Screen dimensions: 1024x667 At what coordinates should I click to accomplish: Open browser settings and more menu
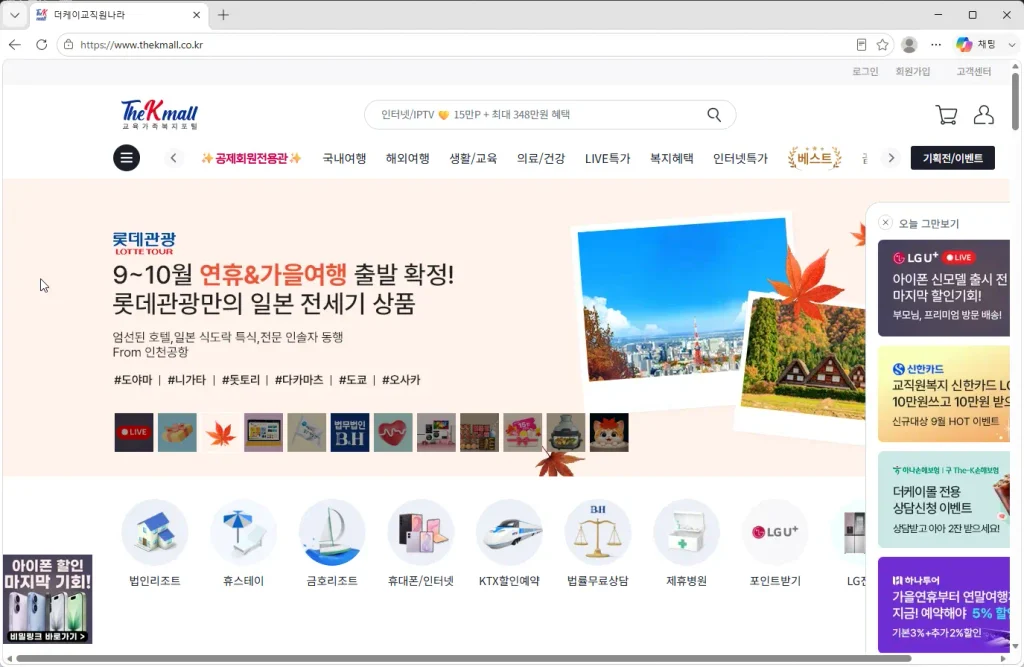click(x=936, y=44)
